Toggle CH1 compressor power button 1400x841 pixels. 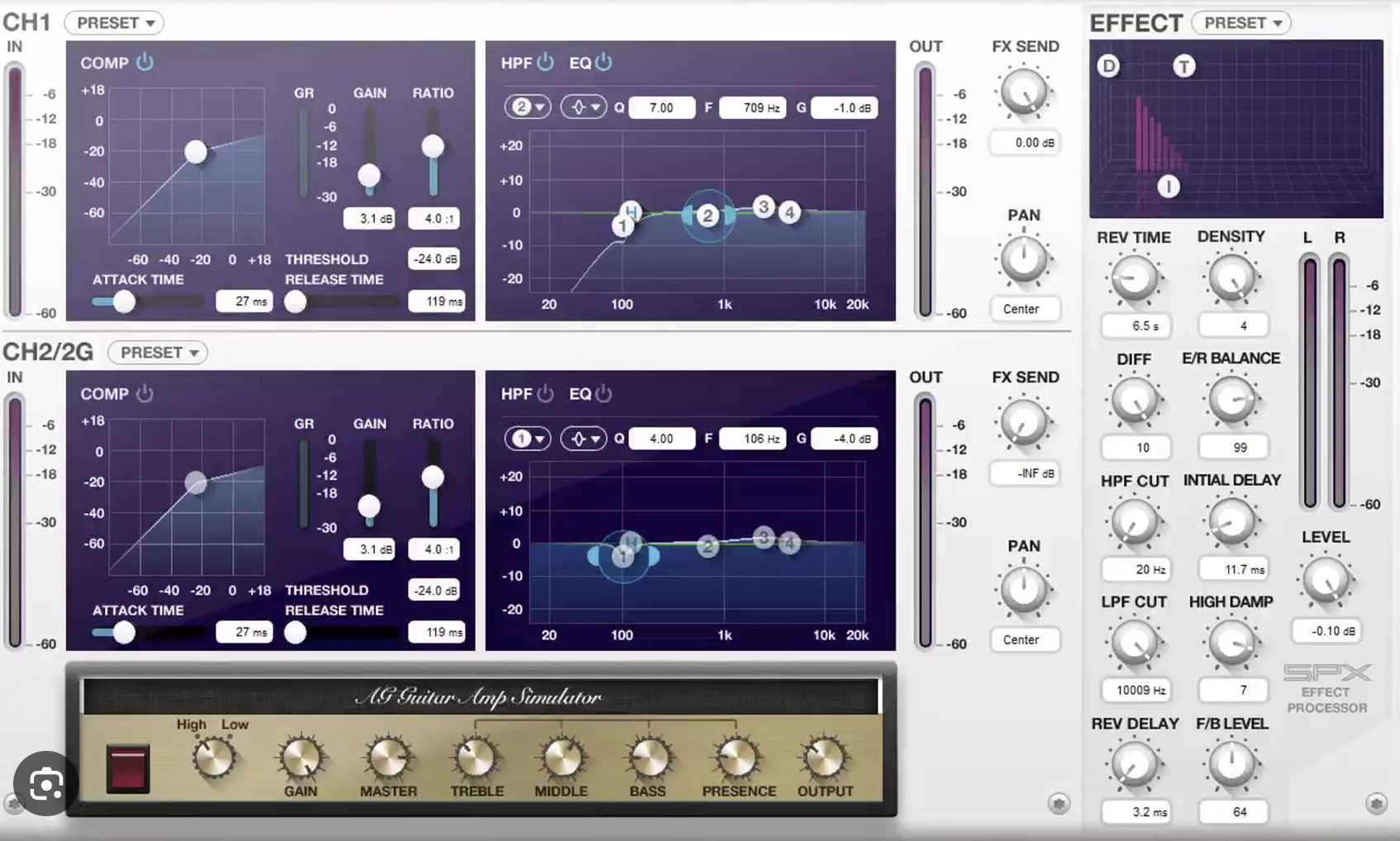click(145, 62)
